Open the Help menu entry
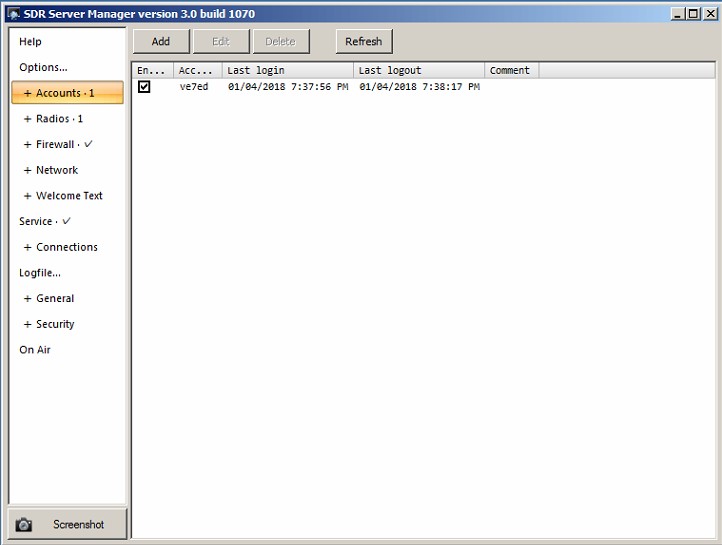Screen dimensions: 722x545 point(30,42)
